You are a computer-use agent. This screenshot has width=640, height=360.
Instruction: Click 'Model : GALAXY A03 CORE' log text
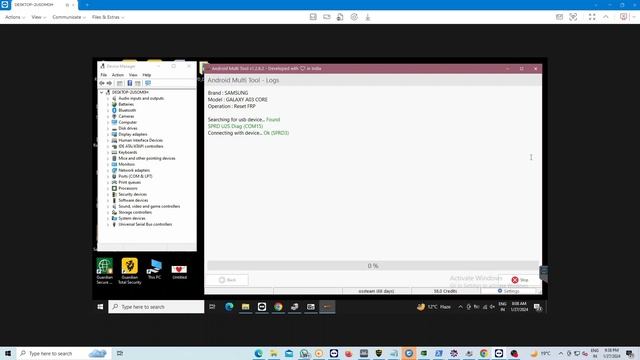[238, 100]
